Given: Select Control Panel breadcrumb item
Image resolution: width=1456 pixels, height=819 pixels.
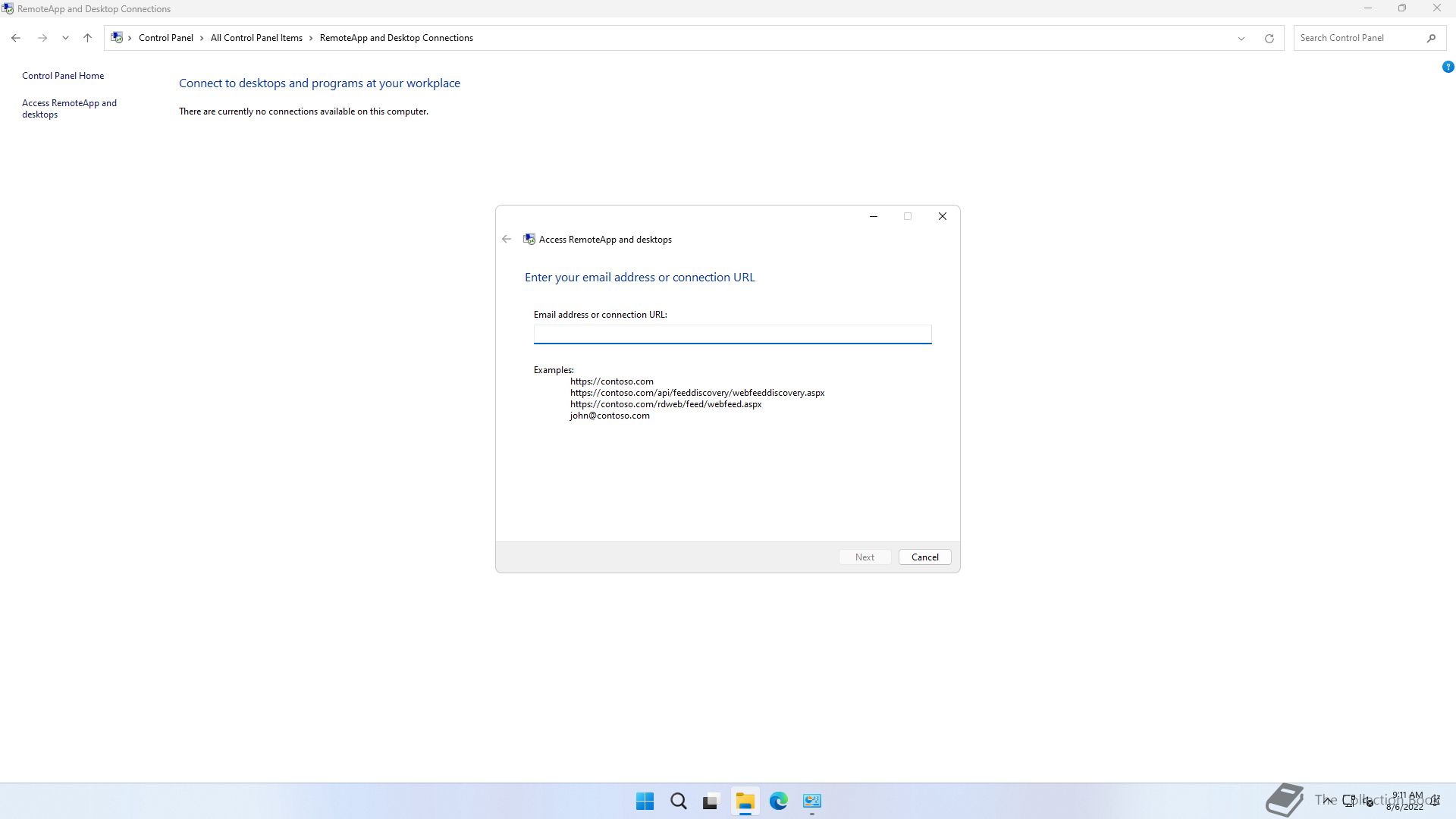Looking at the screenshot, I should (x=165, y=38).
